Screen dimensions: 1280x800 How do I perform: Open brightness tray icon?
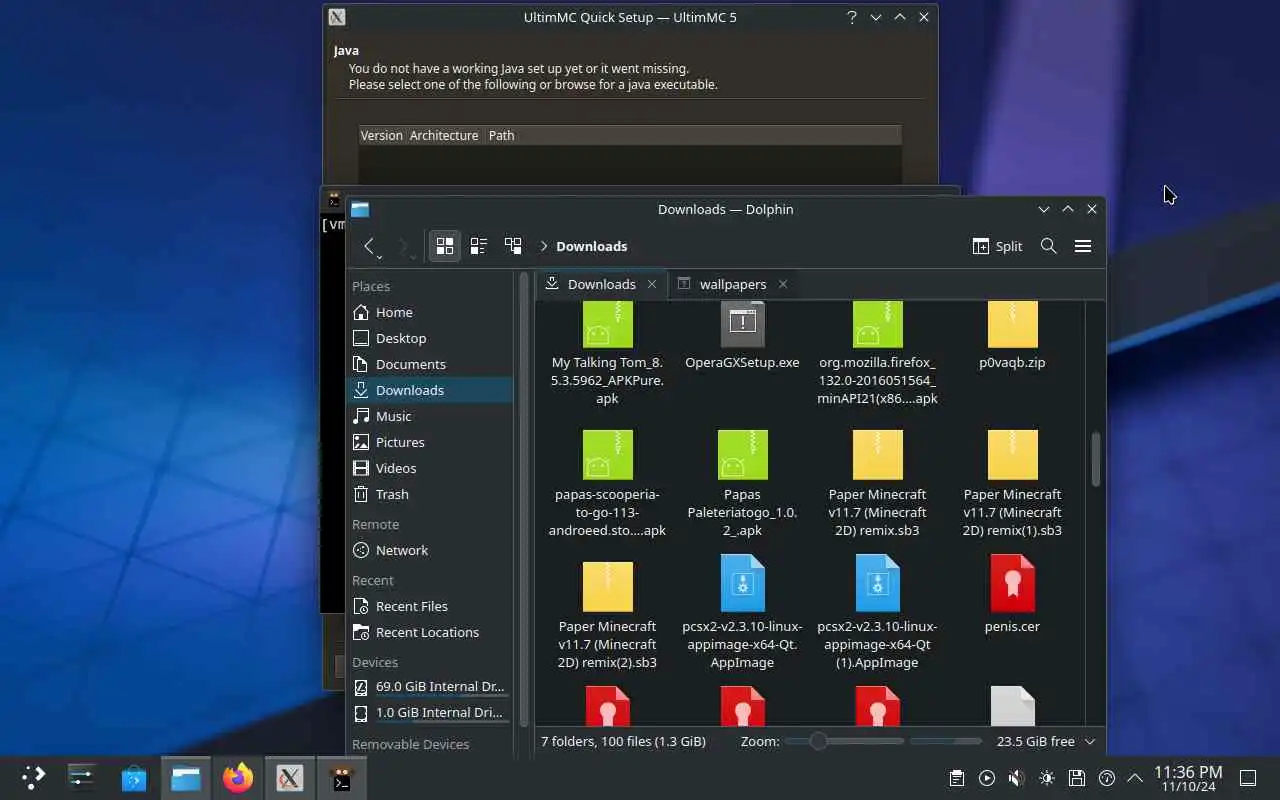click(x=1047, y=778)
